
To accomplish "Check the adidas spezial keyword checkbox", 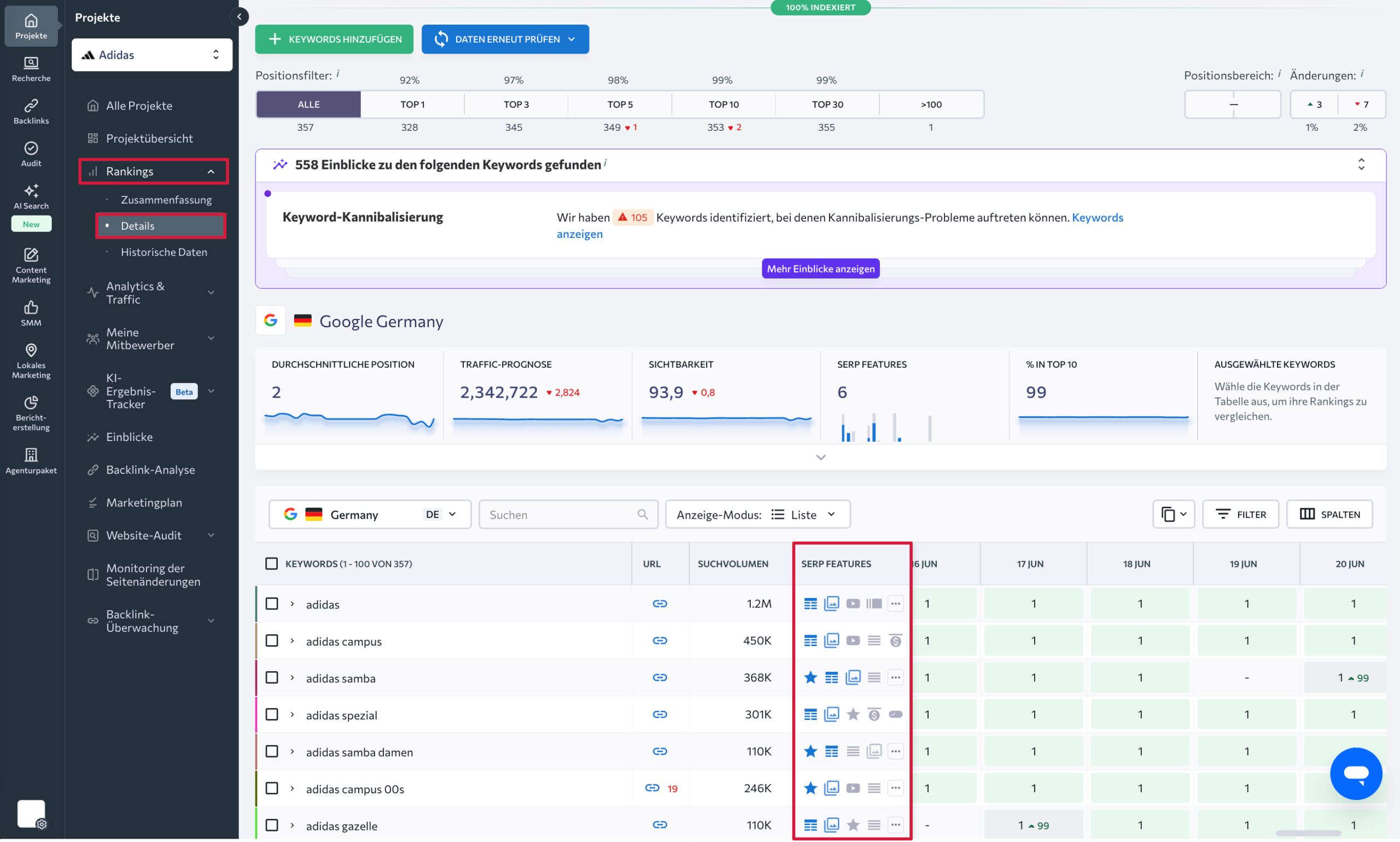I will (x=272, y=714).
